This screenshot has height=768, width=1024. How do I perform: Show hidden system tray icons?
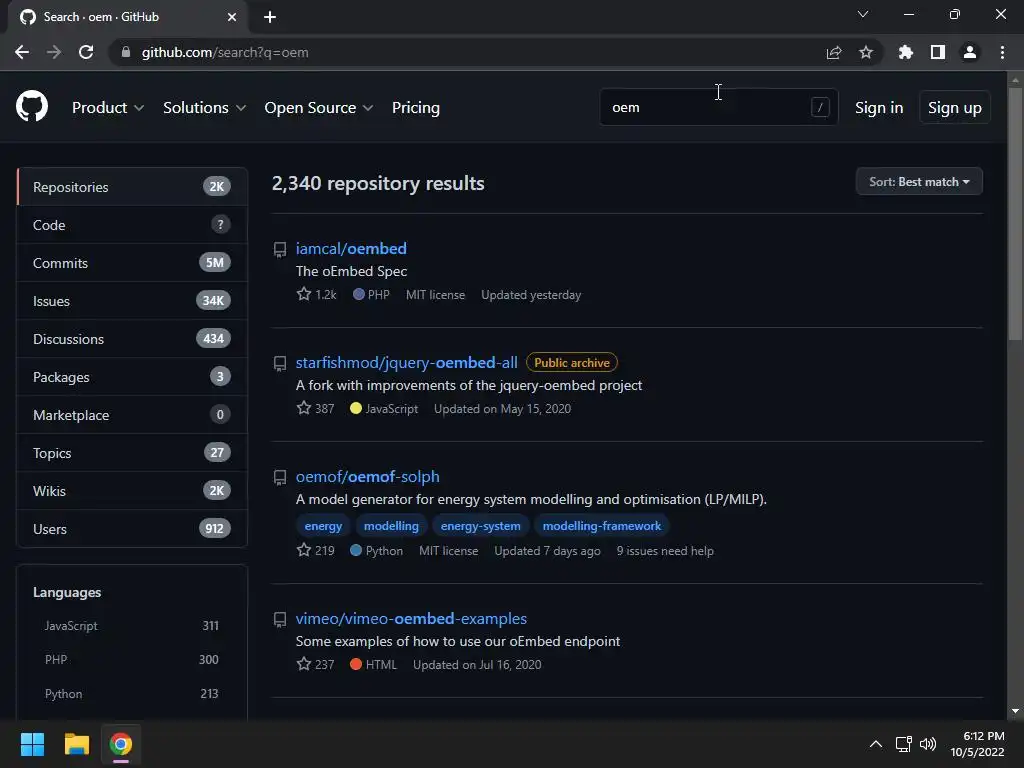click(876, 744)
